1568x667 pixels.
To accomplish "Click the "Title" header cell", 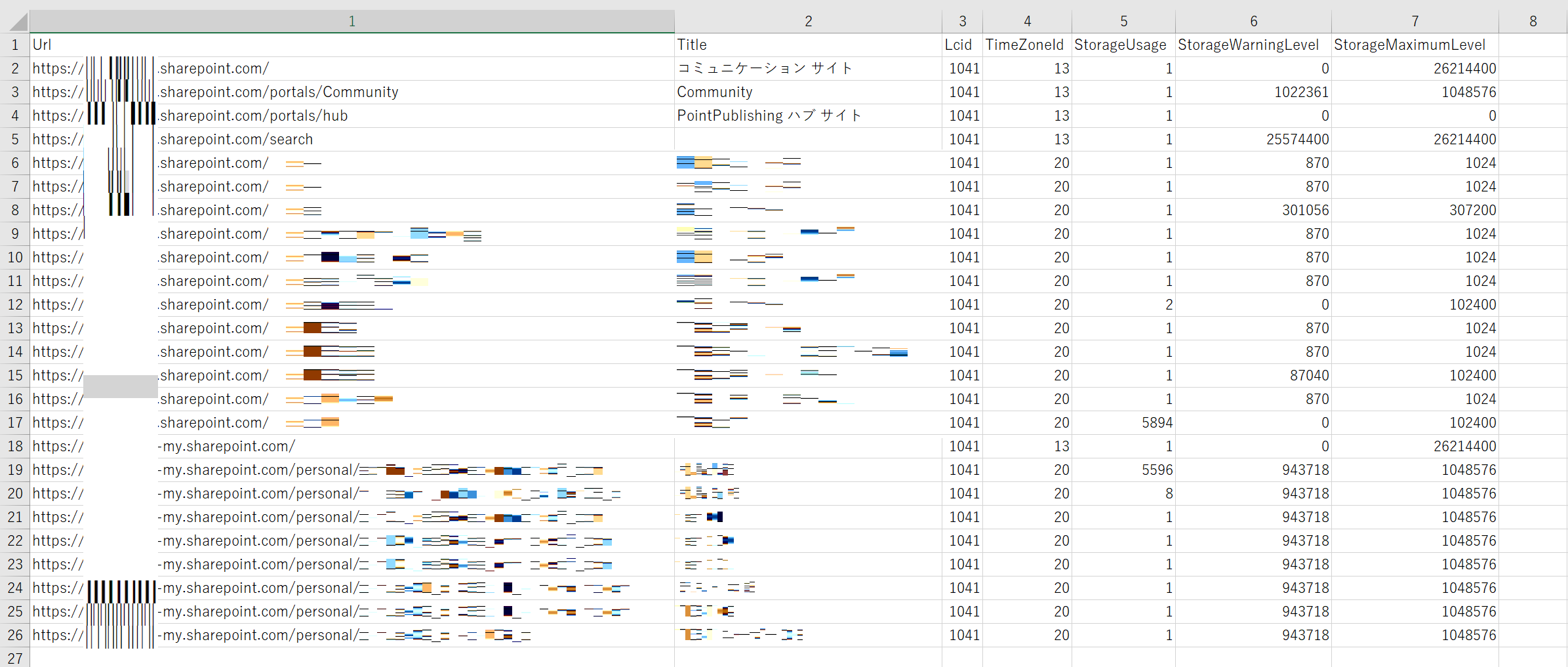I will 808,45.
